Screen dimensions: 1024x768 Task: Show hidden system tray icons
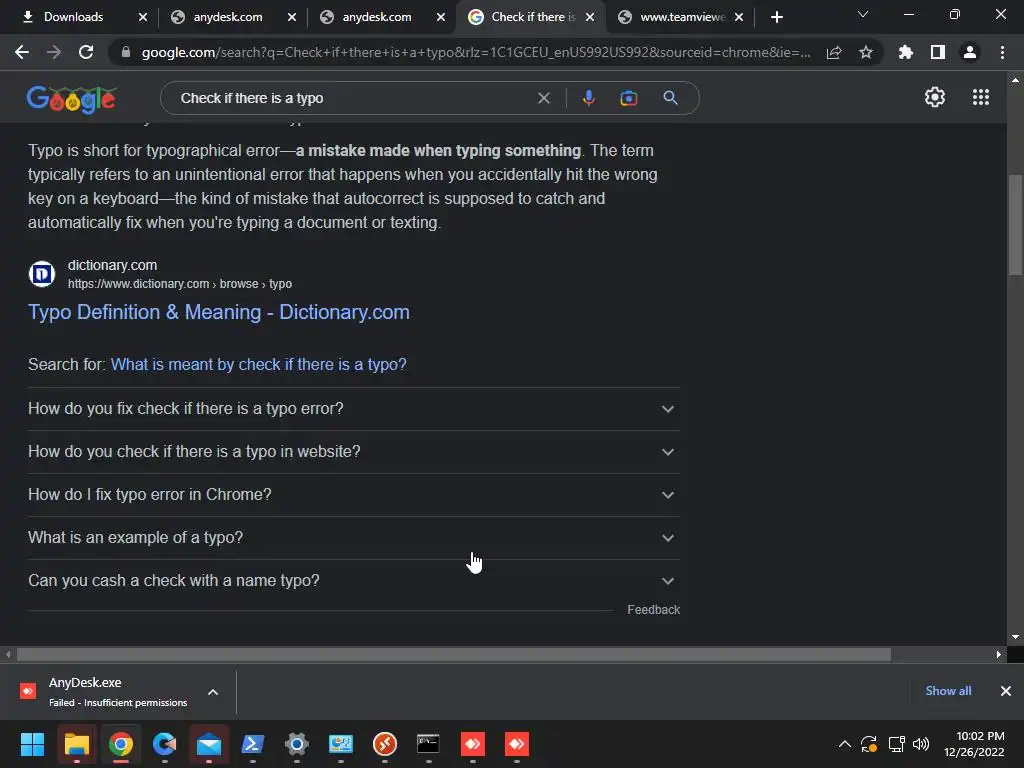coord(844,744)
